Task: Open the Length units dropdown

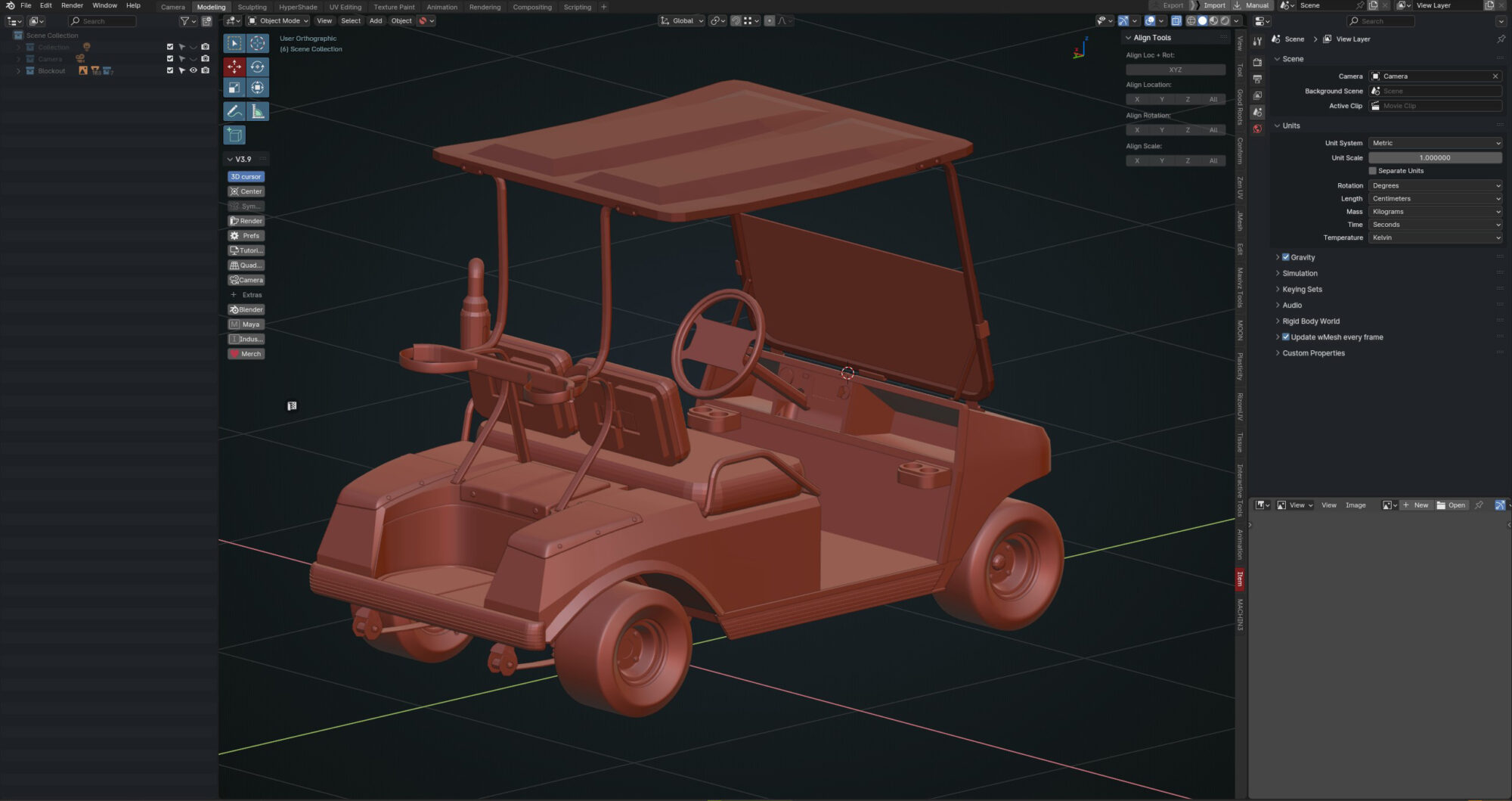Action: pyautogui.click(x=1434, y=199)
